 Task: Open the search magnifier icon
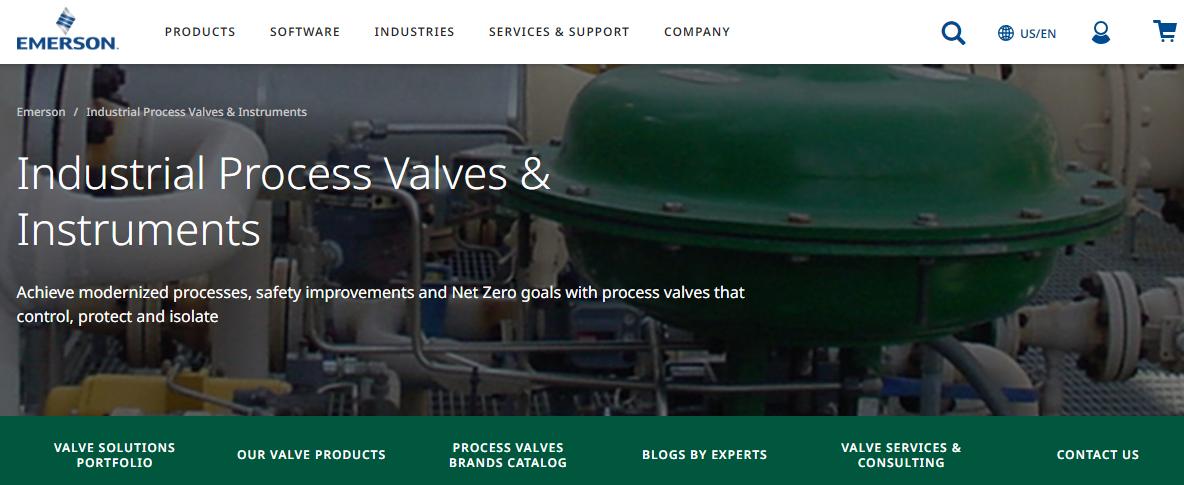[953, 32]
